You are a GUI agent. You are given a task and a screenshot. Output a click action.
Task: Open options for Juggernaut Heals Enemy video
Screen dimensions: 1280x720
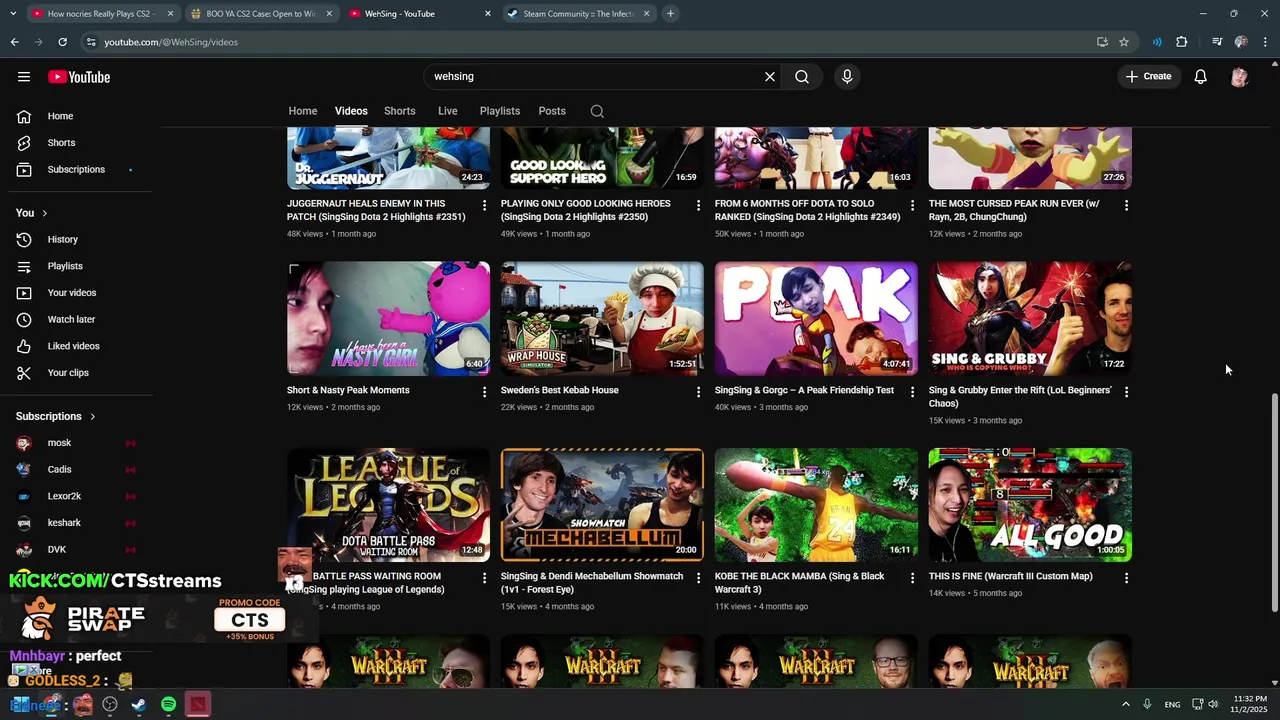[484, 205]
